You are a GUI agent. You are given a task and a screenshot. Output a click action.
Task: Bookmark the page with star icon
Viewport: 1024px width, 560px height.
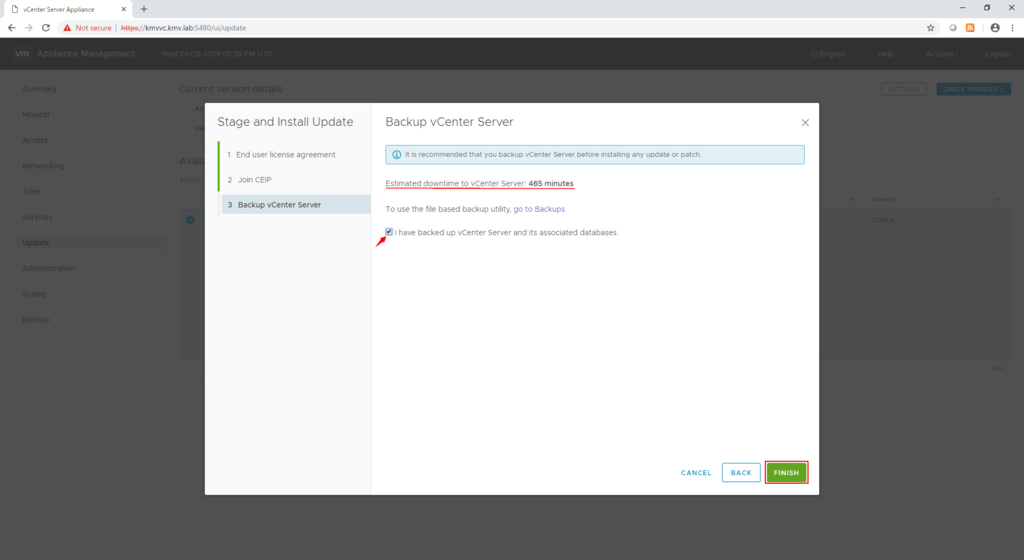pos(931,28)
